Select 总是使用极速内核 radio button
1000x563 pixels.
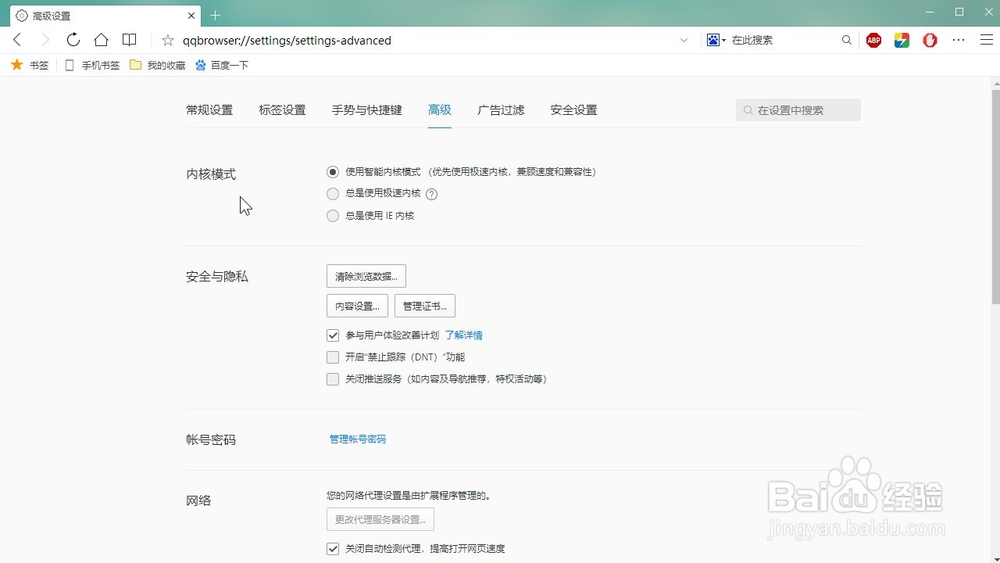(332, 194)
